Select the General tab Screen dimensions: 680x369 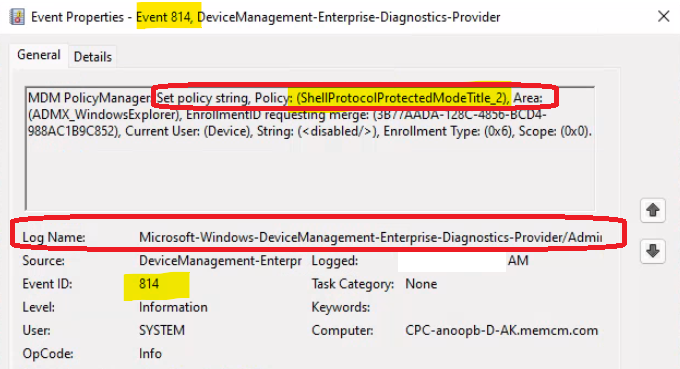(x=39, y=55)
